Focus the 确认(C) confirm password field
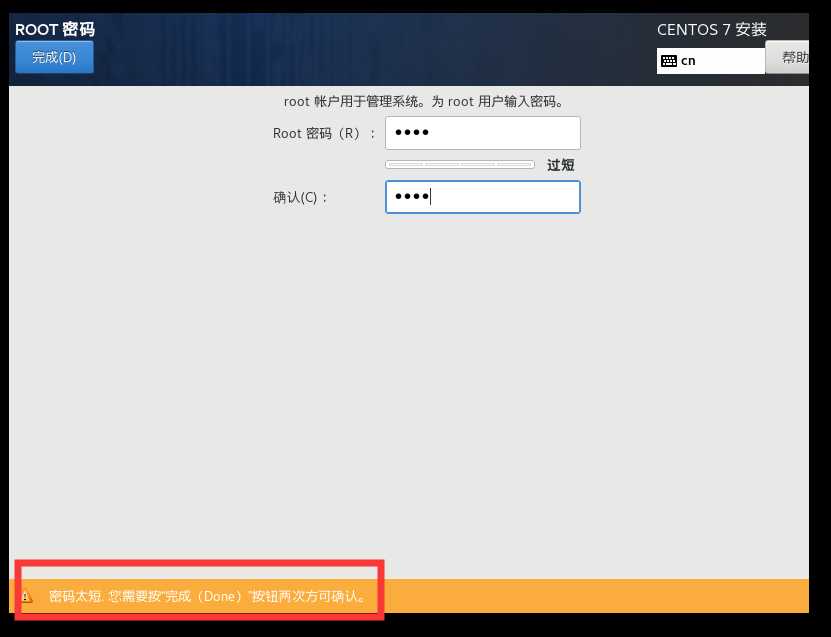 coord(483,197)
